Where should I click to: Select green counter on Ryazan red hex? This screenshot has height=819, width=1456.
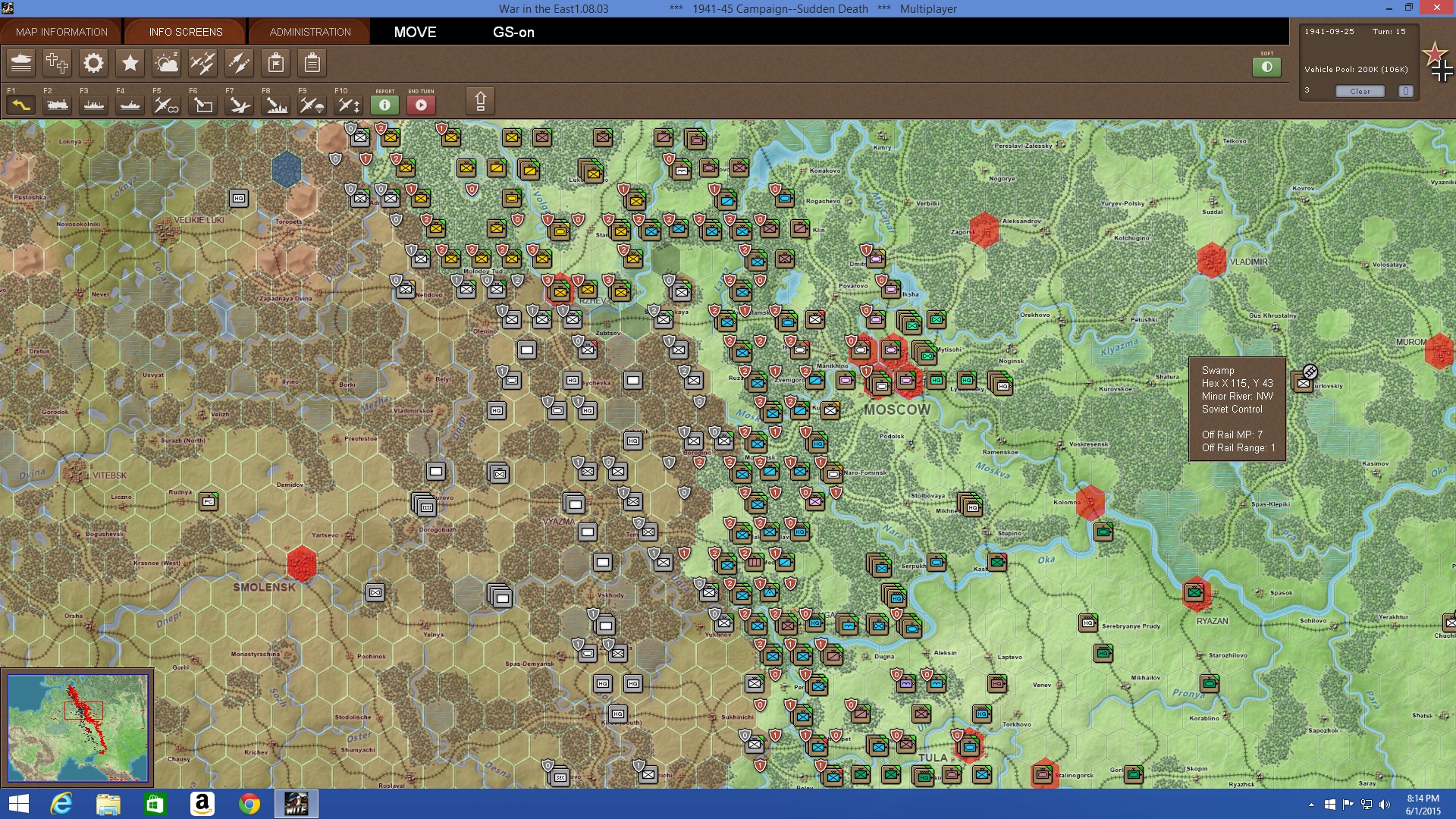pyautogui.click(x=1194, y=592)
